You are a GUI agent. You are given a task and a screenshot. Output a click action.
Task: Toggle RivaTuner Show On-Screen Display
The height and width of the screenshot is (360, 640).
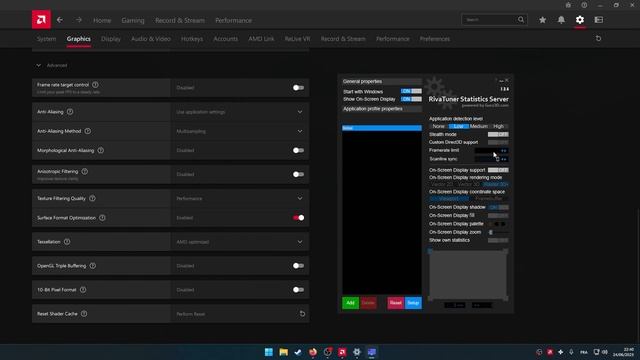coord(411,99)
